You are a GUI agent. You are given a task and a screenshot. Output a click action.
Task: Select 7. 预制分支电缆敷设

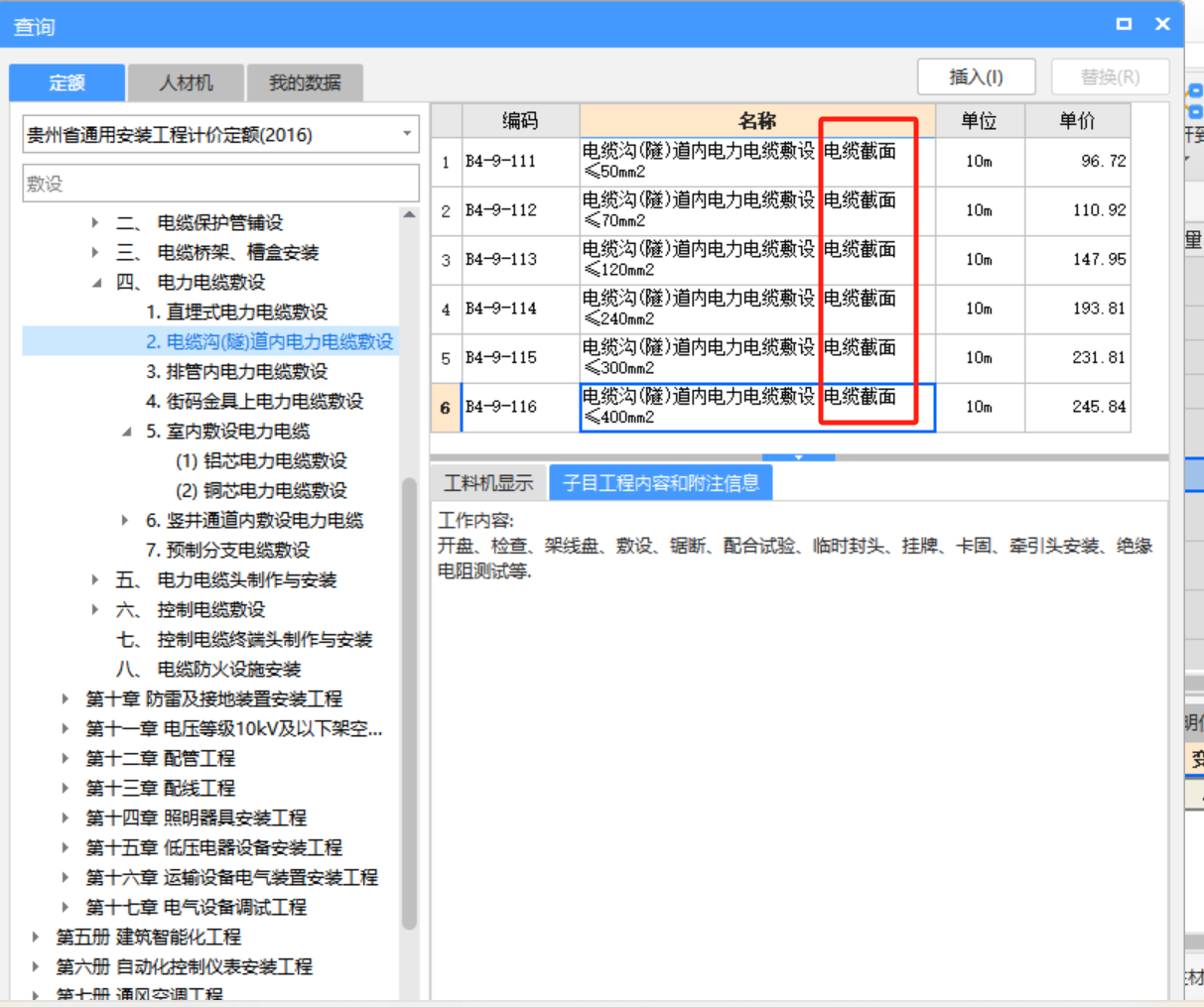(x=227, y=551)
